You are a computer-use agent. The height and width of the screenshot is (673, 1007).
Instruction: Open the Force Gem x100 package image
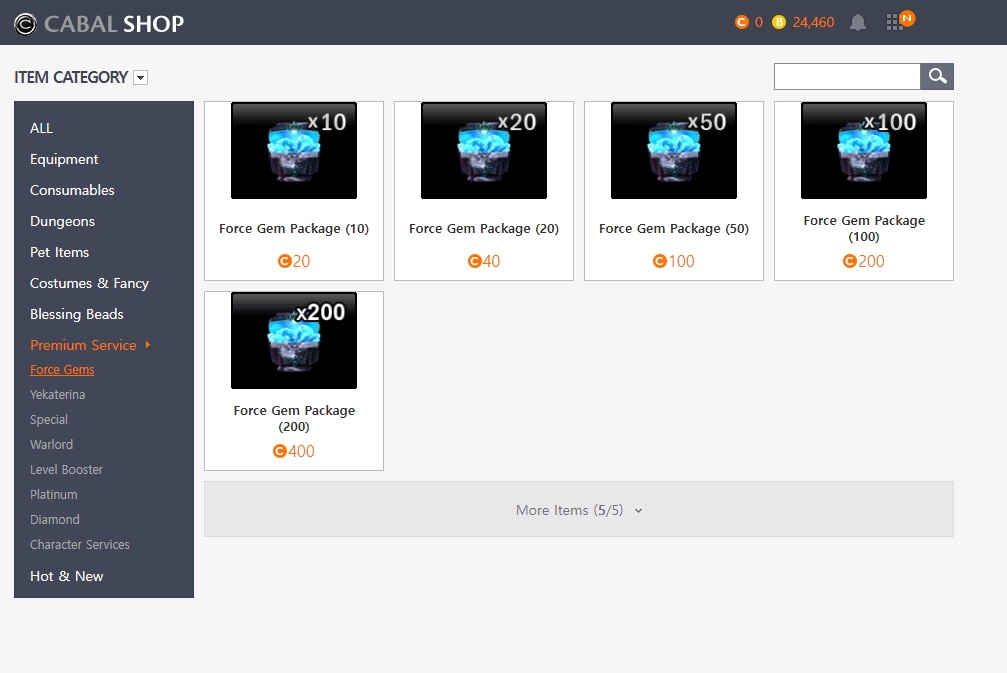(864, 150)
